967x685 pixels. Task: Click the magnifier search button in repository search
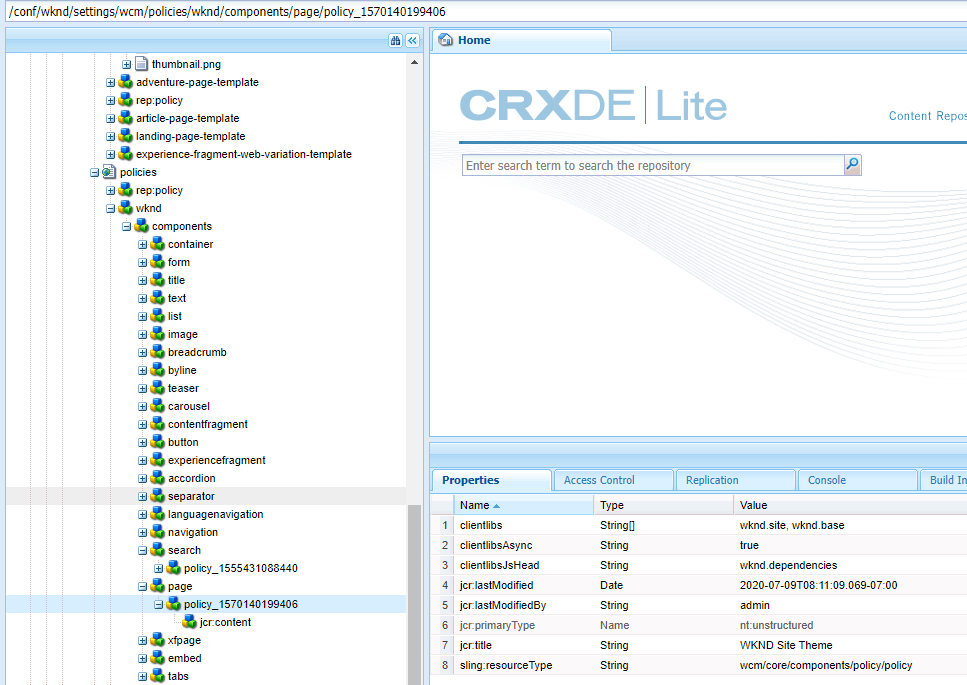[852, 165]
